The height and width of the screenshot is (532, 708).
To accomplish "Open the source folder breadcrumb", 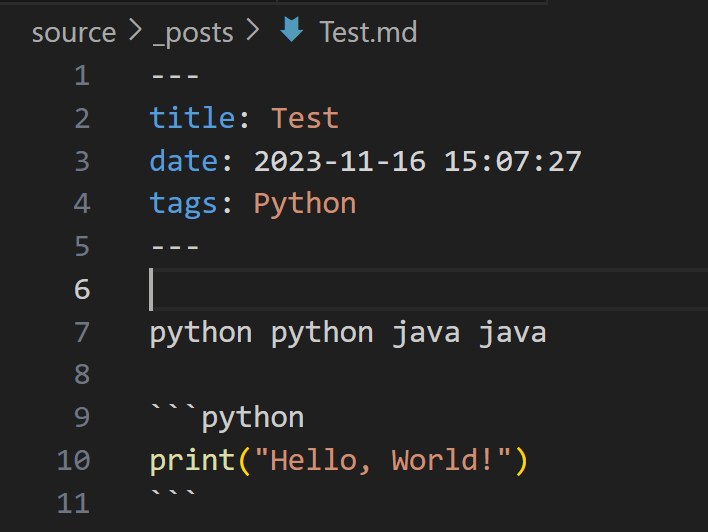I will [74, 32].
